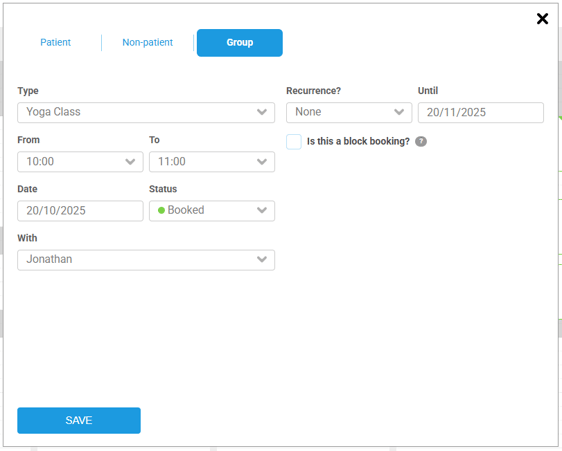Open the With practitioner dropdown
This screenshot has height=451, width=562.
pyautogui.click(x=146, y=260)
